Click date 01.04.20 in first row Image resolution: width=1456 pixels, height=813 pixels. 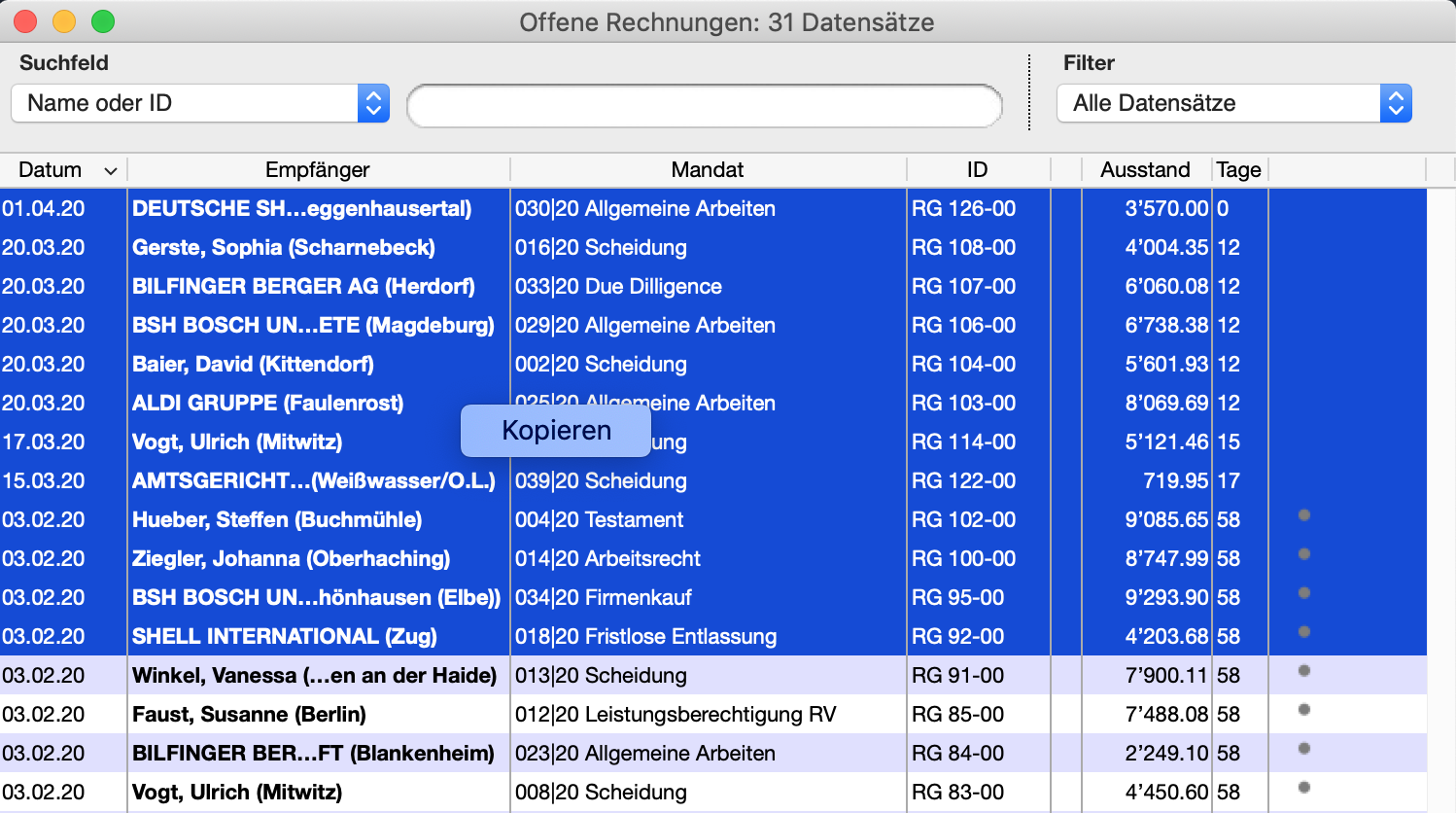click(44, 209)
